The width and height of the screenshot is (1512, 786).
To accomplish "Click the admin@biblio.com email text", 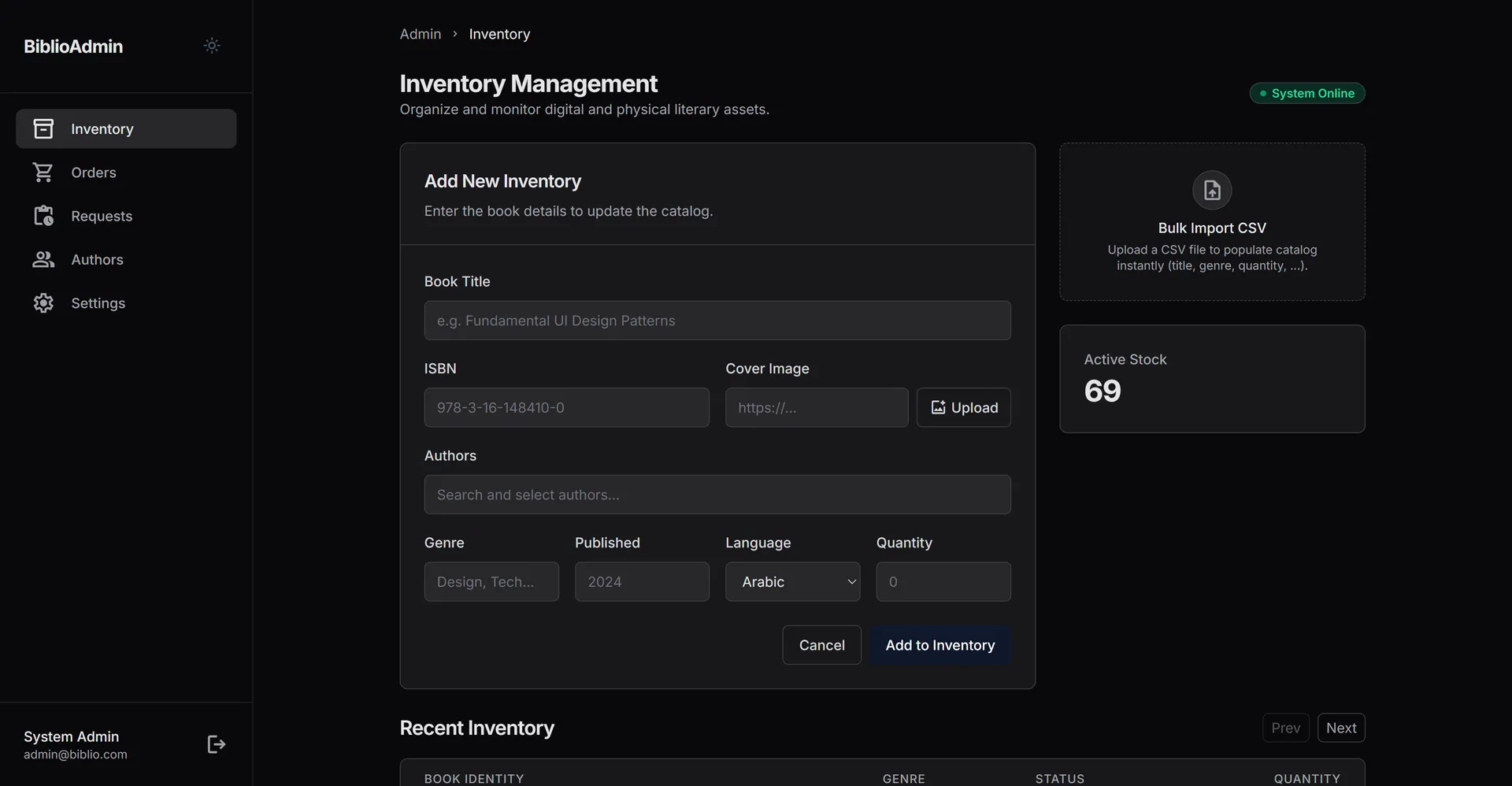I will [x=76, y=754].
